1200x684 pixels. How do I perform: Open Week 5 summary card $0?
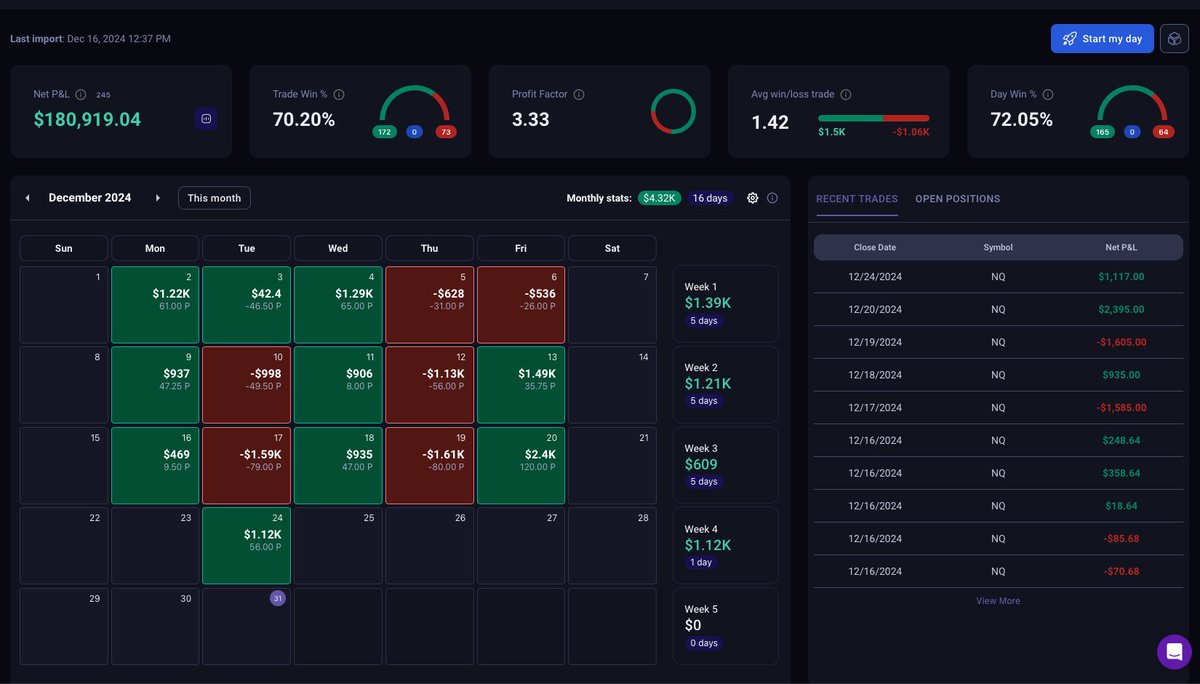[725, 627]
